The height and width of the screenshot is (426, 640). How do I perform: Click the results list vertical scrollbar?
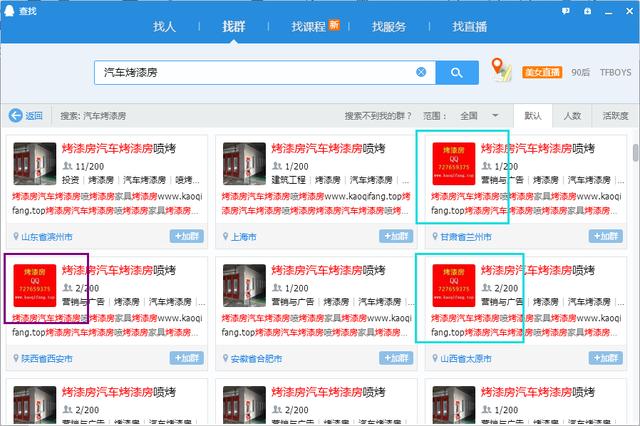[x=636, y=153]
